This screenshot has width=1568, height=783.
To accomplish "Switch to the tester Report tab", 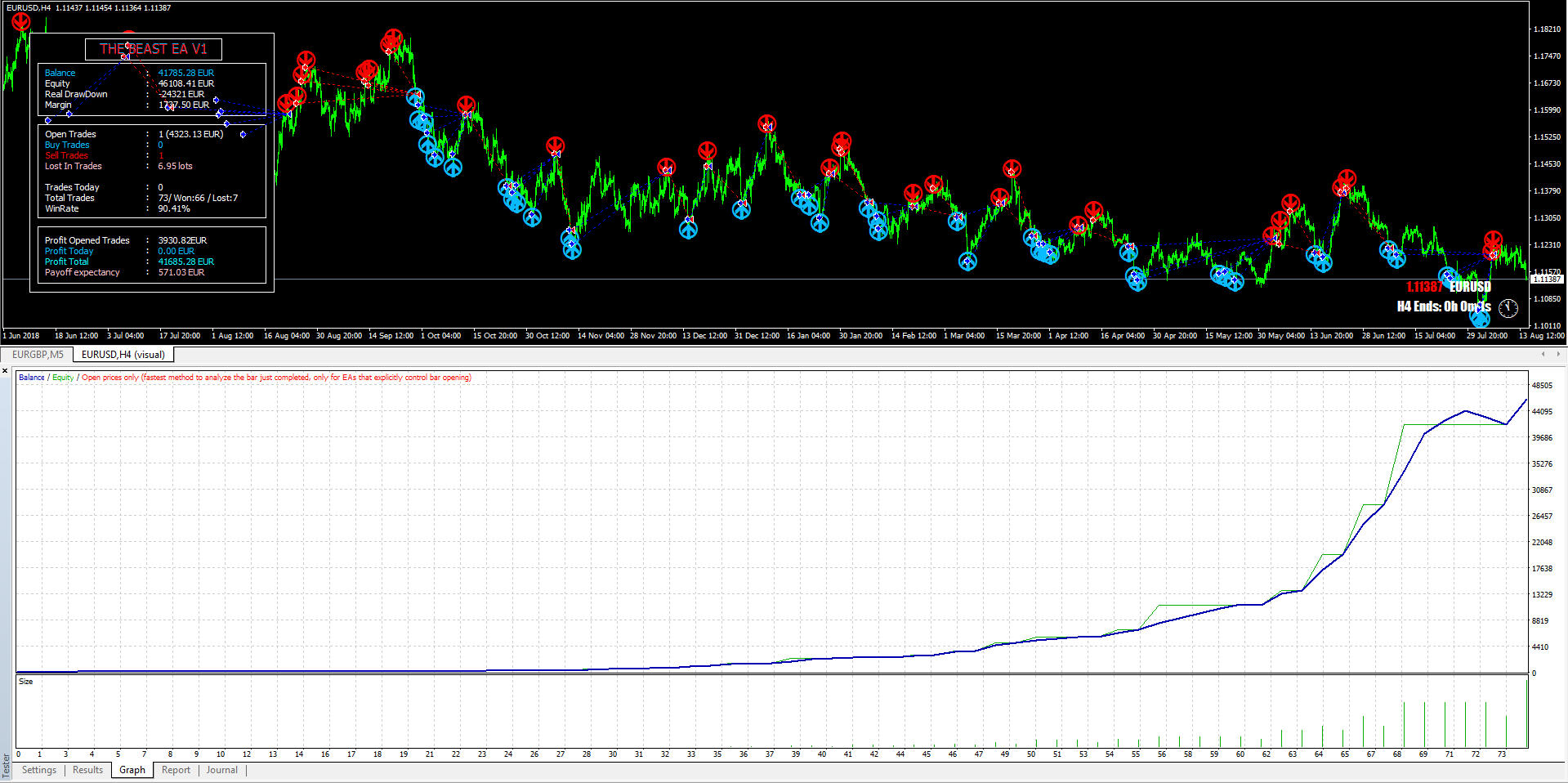I will point(176,770).
